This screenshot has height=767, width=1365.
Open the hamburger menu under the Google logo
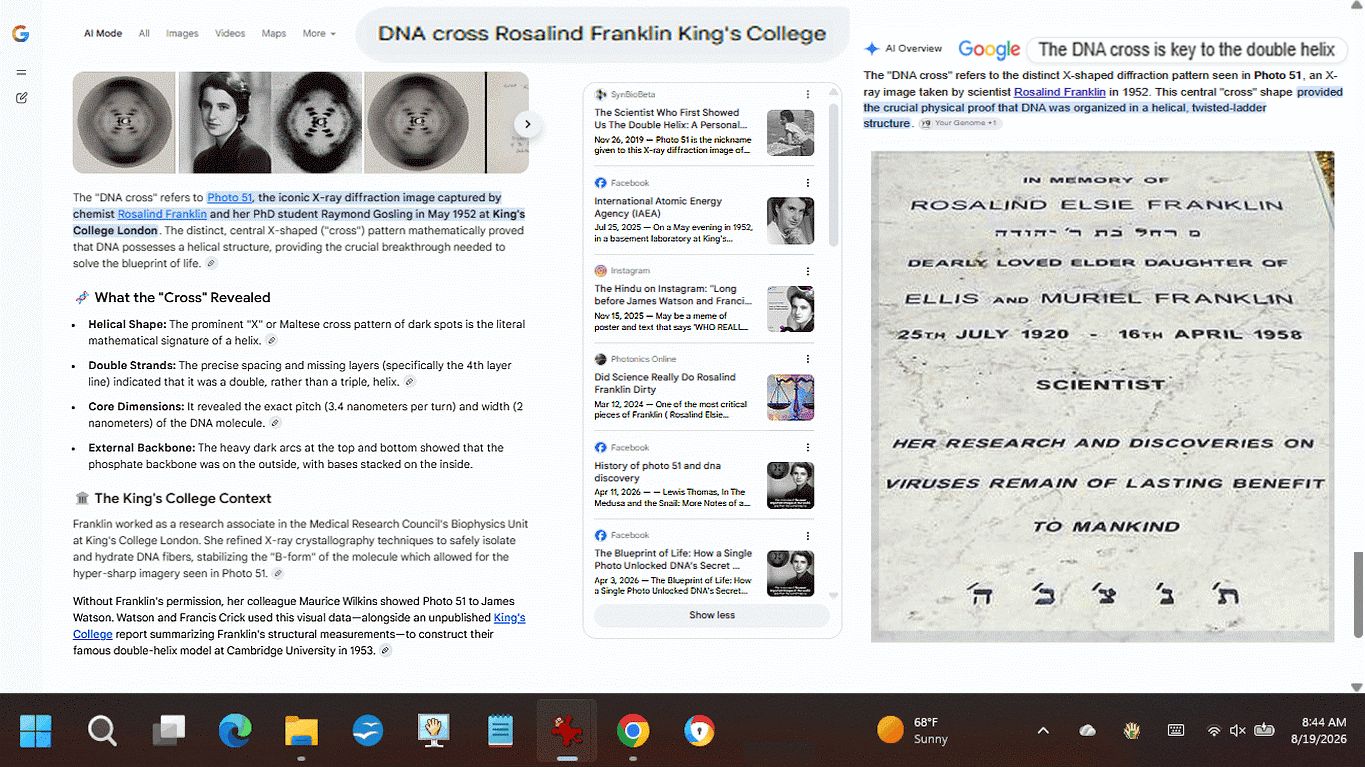click(21, 72)
